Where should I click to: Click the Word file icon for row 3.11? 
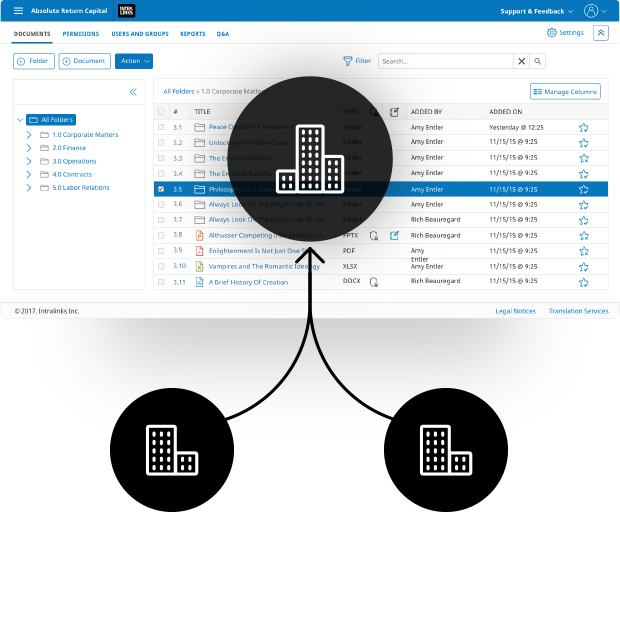[x=200, y=282]
